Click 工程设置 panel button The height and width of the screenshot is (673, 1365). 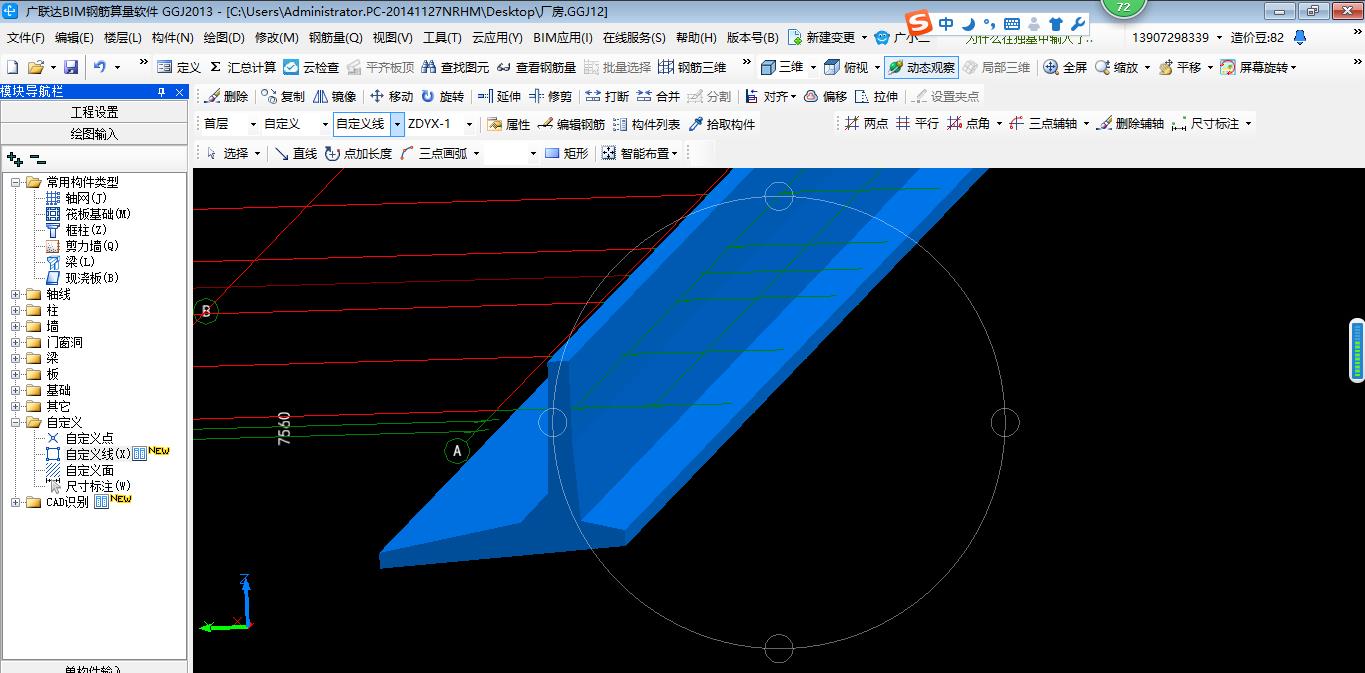(94, 112)
